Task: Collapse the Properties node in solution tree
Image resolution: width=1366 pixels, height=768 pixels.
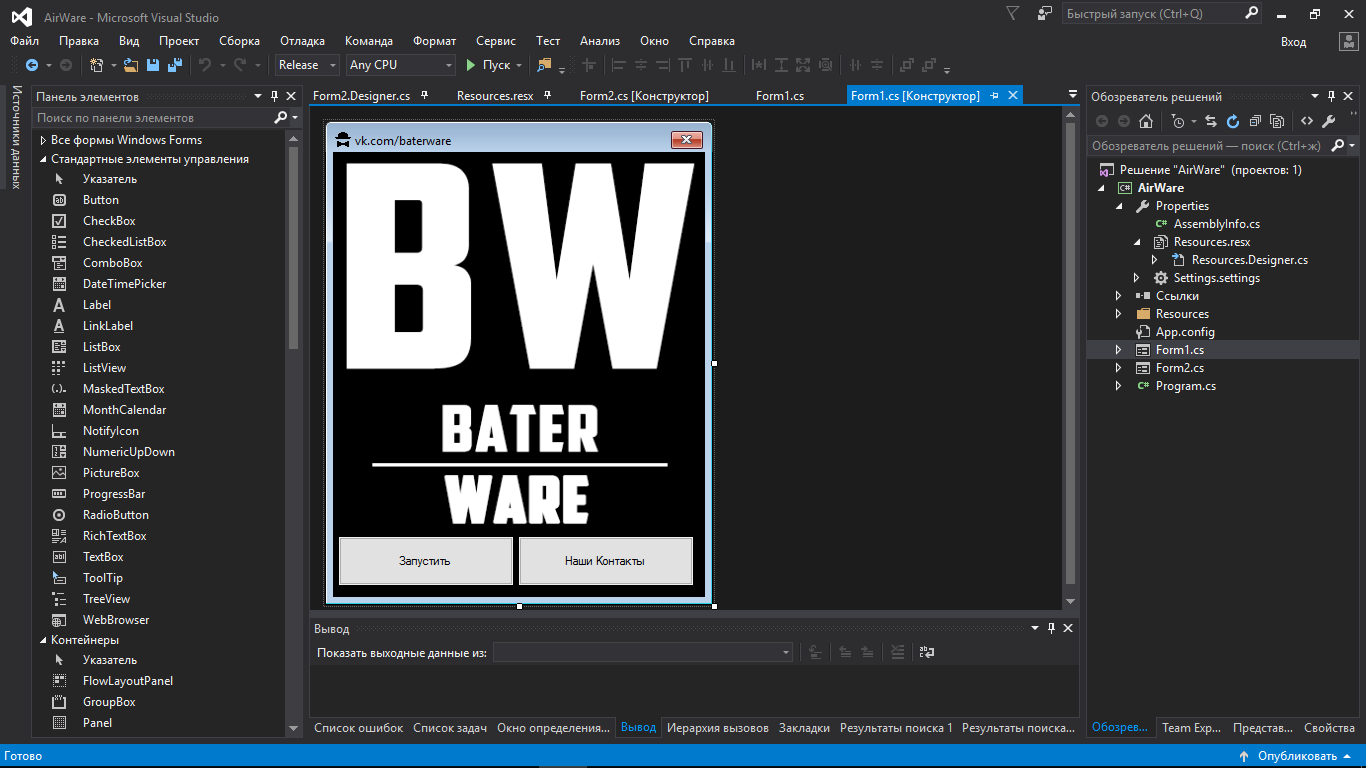Action: (1119, 206)
